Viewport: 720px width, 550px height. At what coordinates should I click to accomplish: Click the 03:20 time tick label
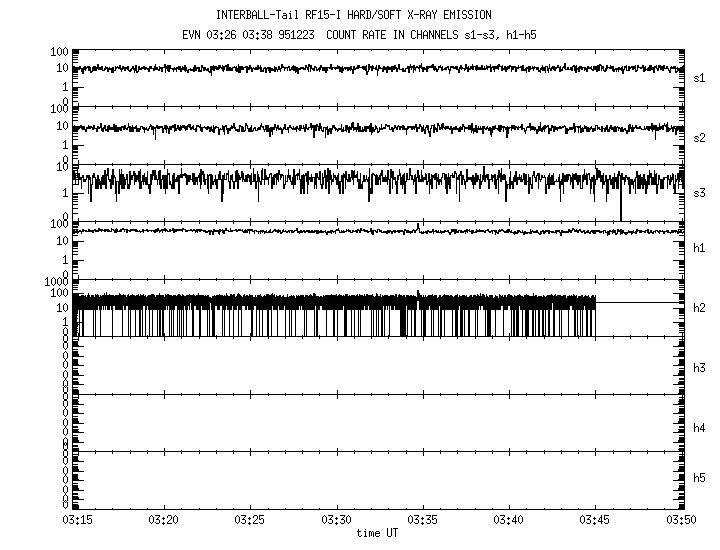[164, 520]
